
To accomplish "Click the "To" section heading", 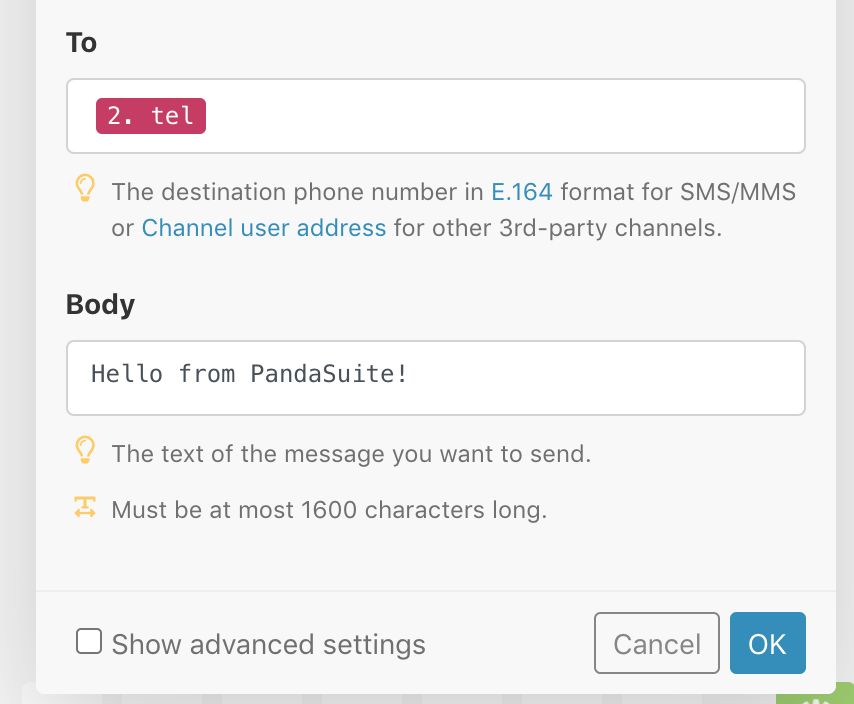I will [x=81, y=43].
